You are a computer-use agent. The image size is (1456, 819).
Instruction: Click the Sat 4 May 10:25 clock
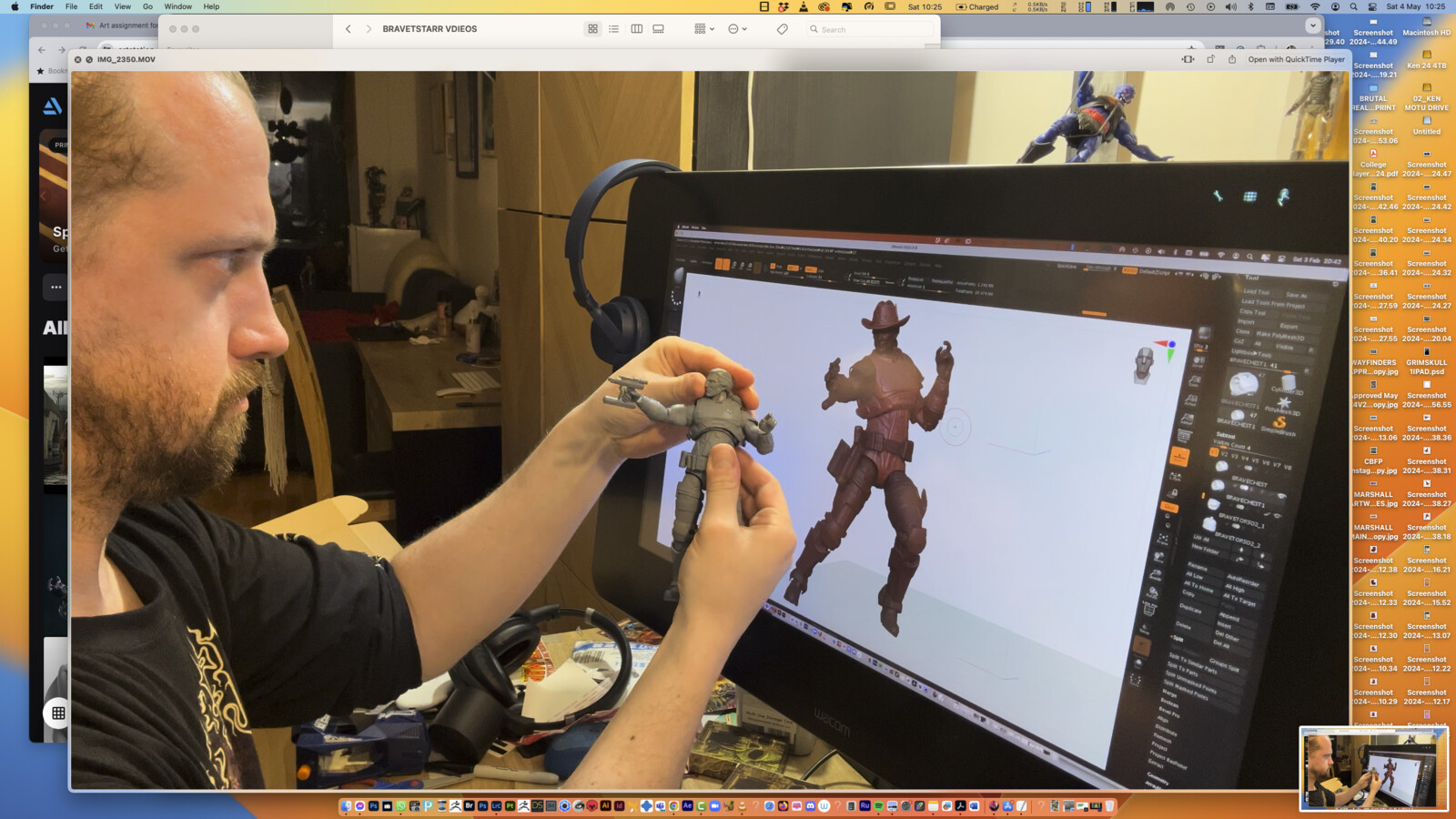[1415, 6]
